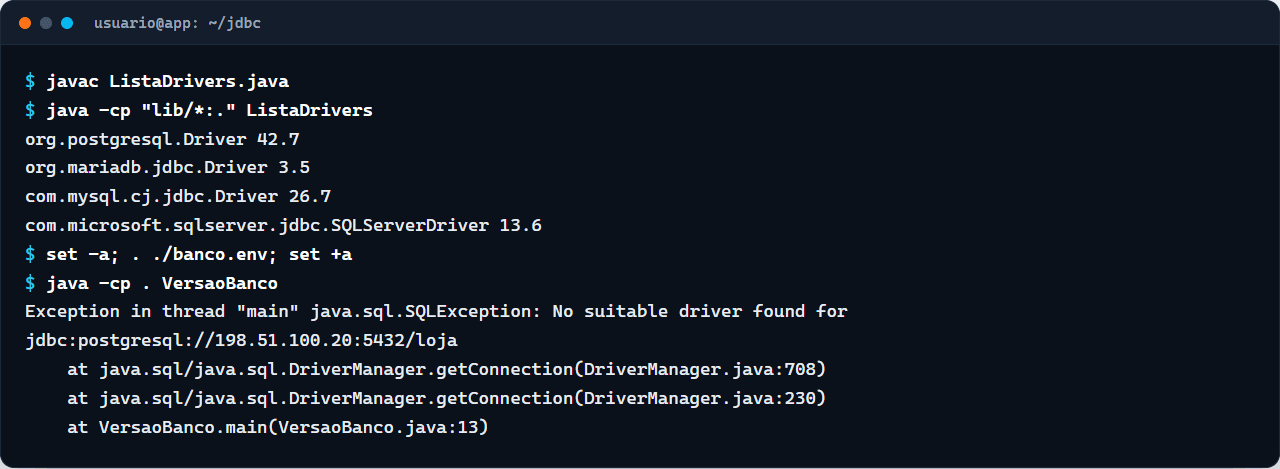Click the command "java -cp . VersaoBanco"
Image resolution: width=1280 pixels, height=469 pixels.
pos(162,283)
